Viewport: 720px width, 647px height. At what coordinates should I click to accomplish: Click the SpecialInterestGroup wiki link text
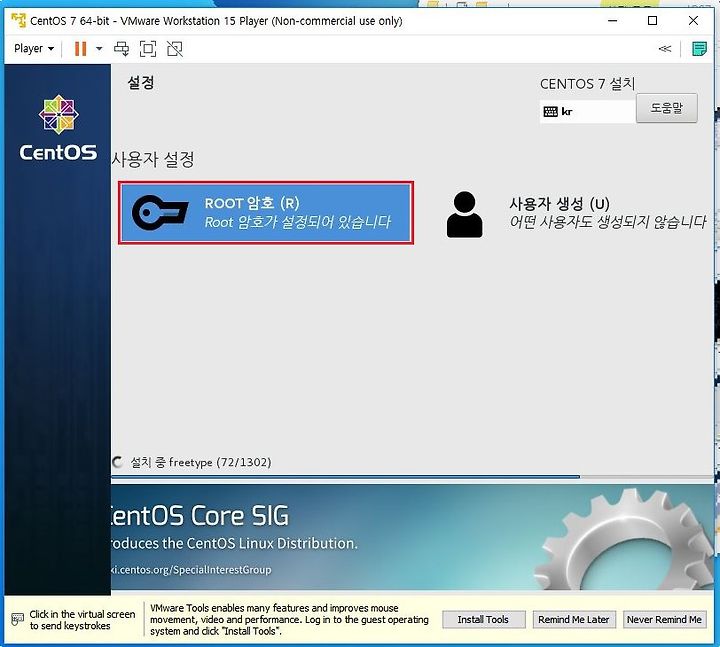[x=191, y=570]
